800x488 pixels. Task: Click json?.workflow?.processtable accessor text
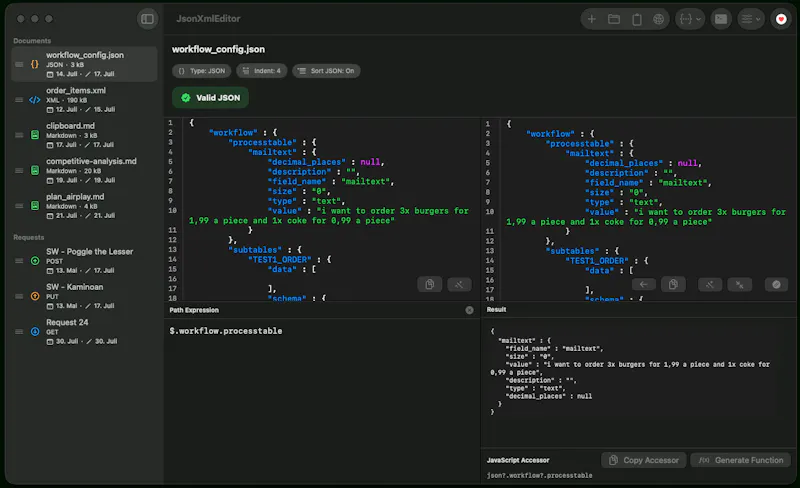539,475
